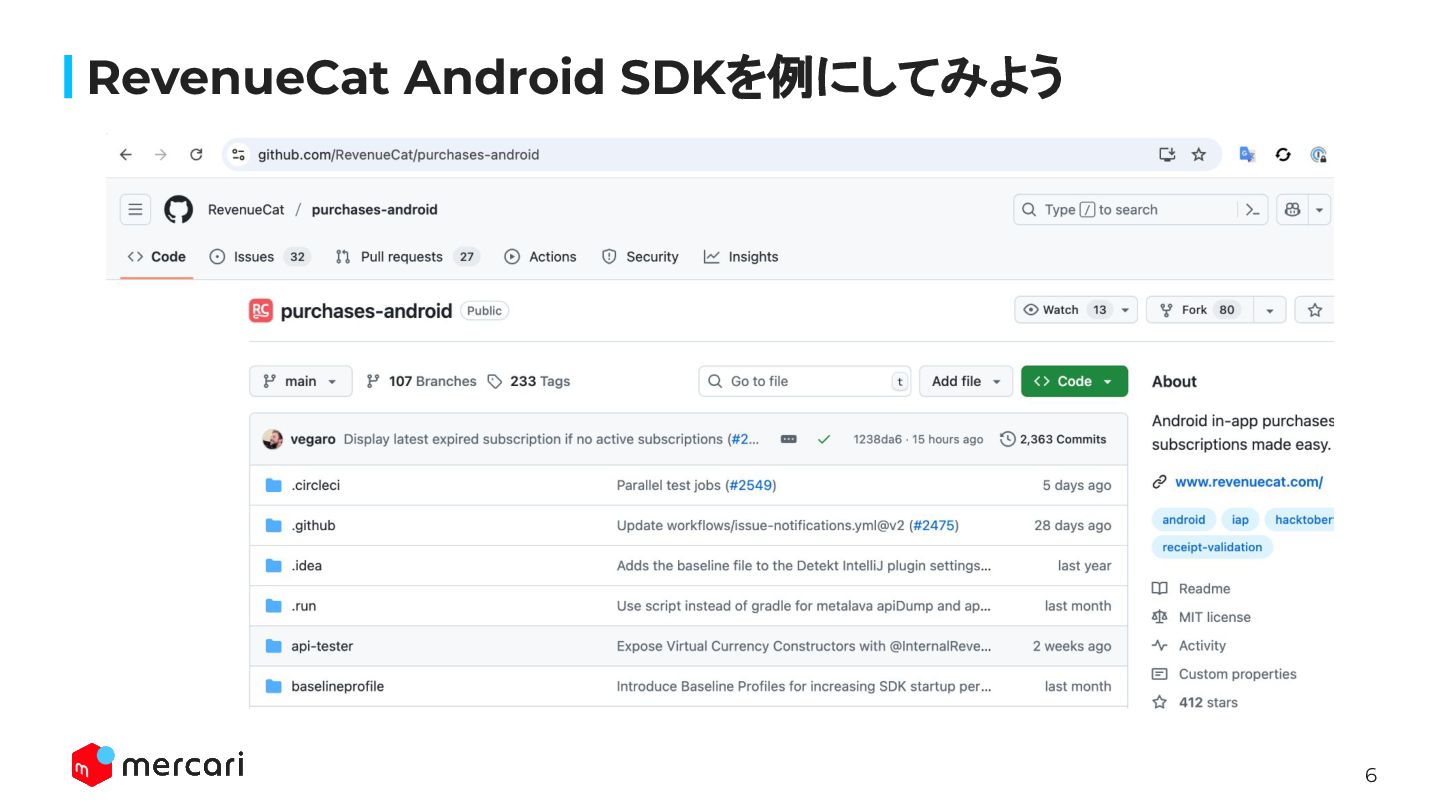Expand the dropdown arrow next to Fork
The width and height of the screenshot is (1440, 810).
1269,310
